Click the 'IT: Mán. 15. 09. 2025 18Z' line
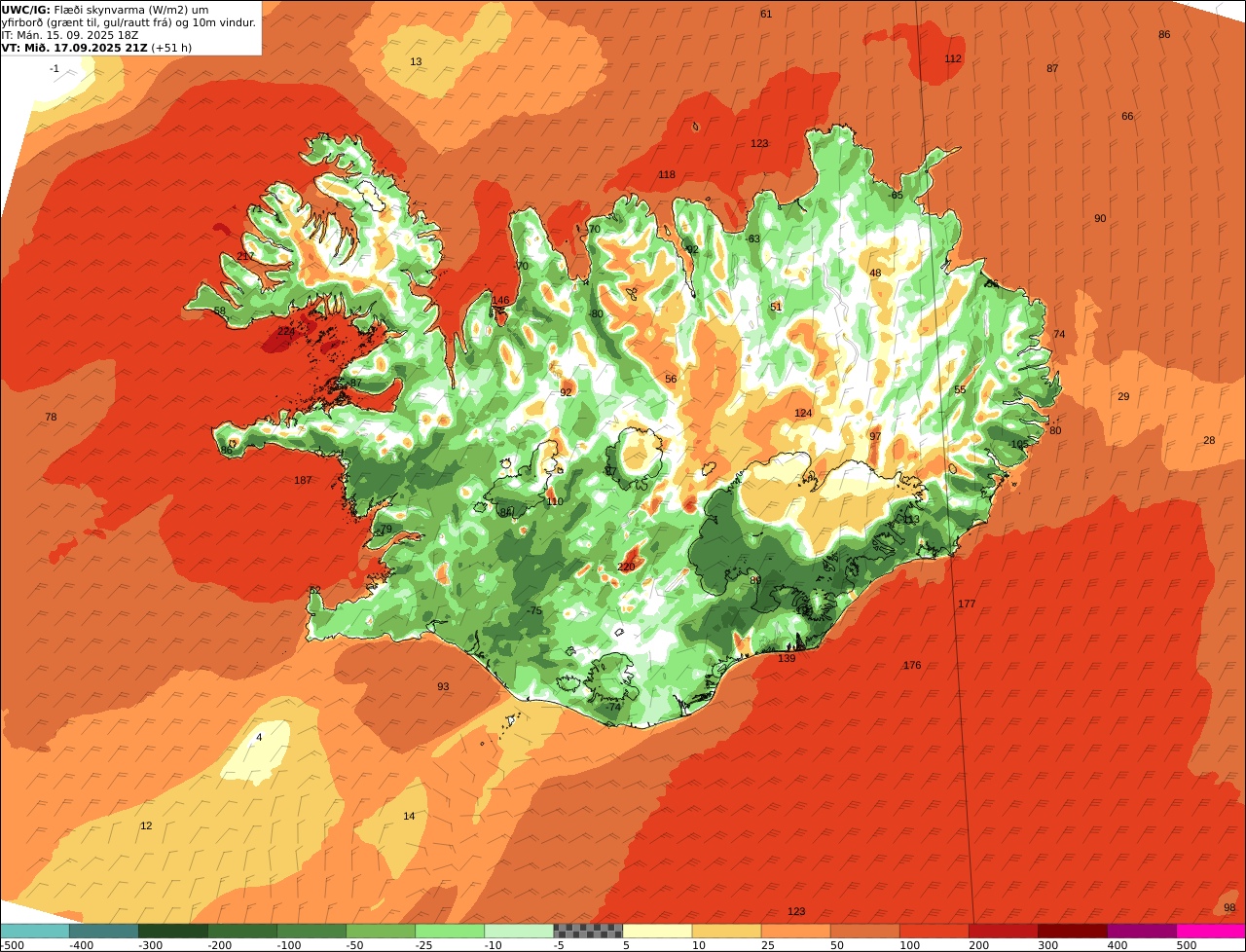Screen dimensions: 1246x952 [70, 34]
